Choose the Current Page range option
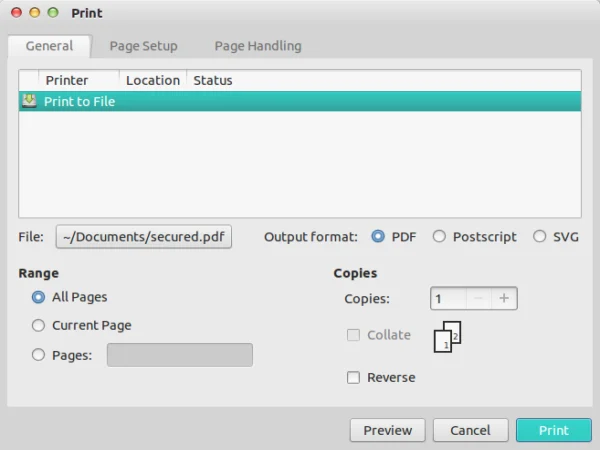The width and height of the screenshot is (600, 450). point(38,325)
